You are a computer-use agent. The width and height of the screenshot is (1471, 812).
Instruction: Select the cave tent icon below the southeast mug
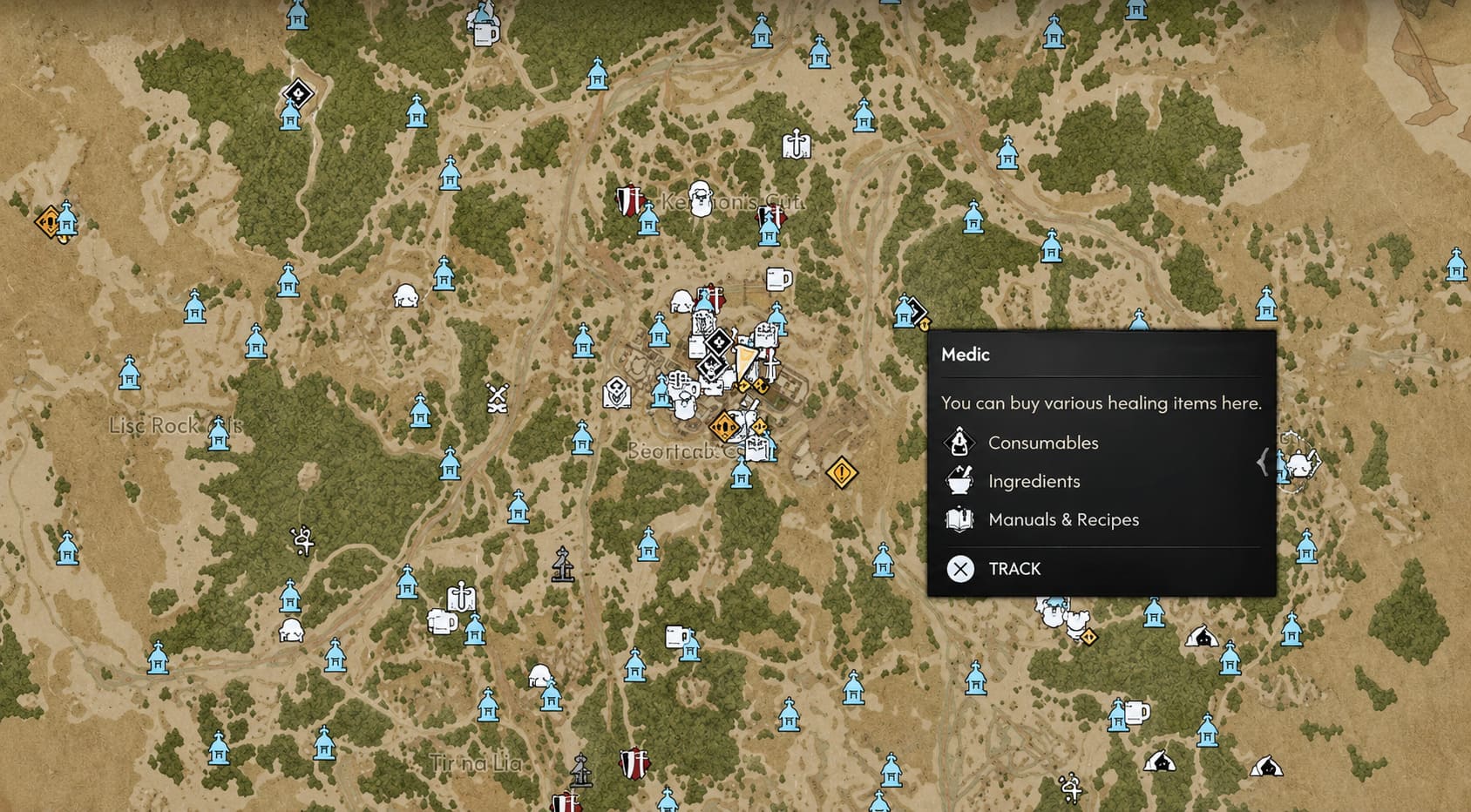pyautogui.click(x=1160, y=761)
